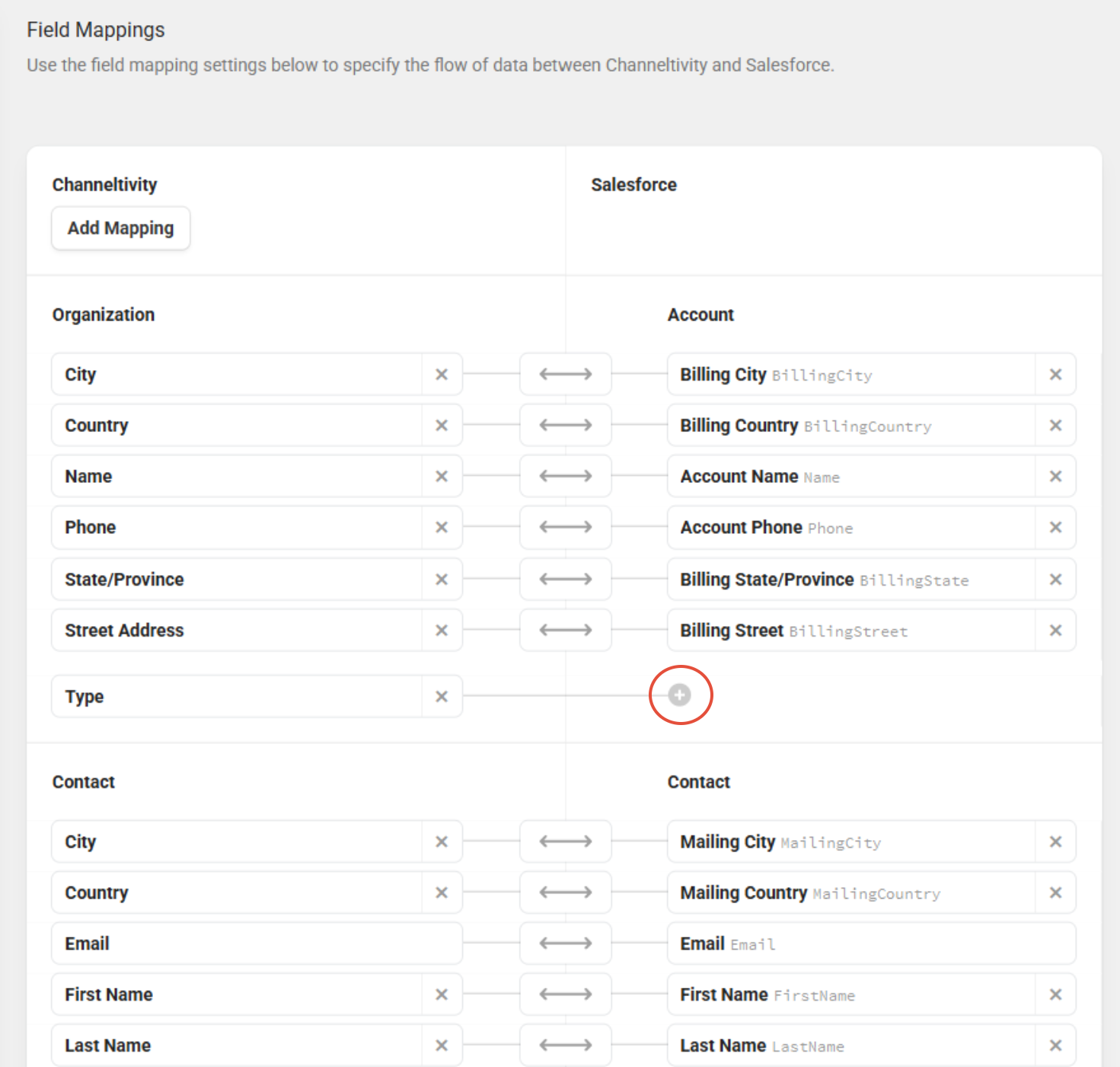Clear the Billing State/Province Salesforce field
The width and height of the screenshot is (1120, 1067).
[x=1055, y=579]
